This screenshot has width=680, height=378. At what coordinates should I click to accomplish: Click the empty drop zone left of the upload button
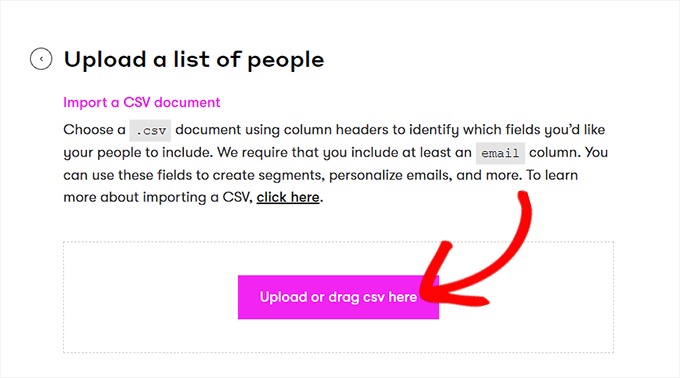pyautogui.click(x=150, y=297)
